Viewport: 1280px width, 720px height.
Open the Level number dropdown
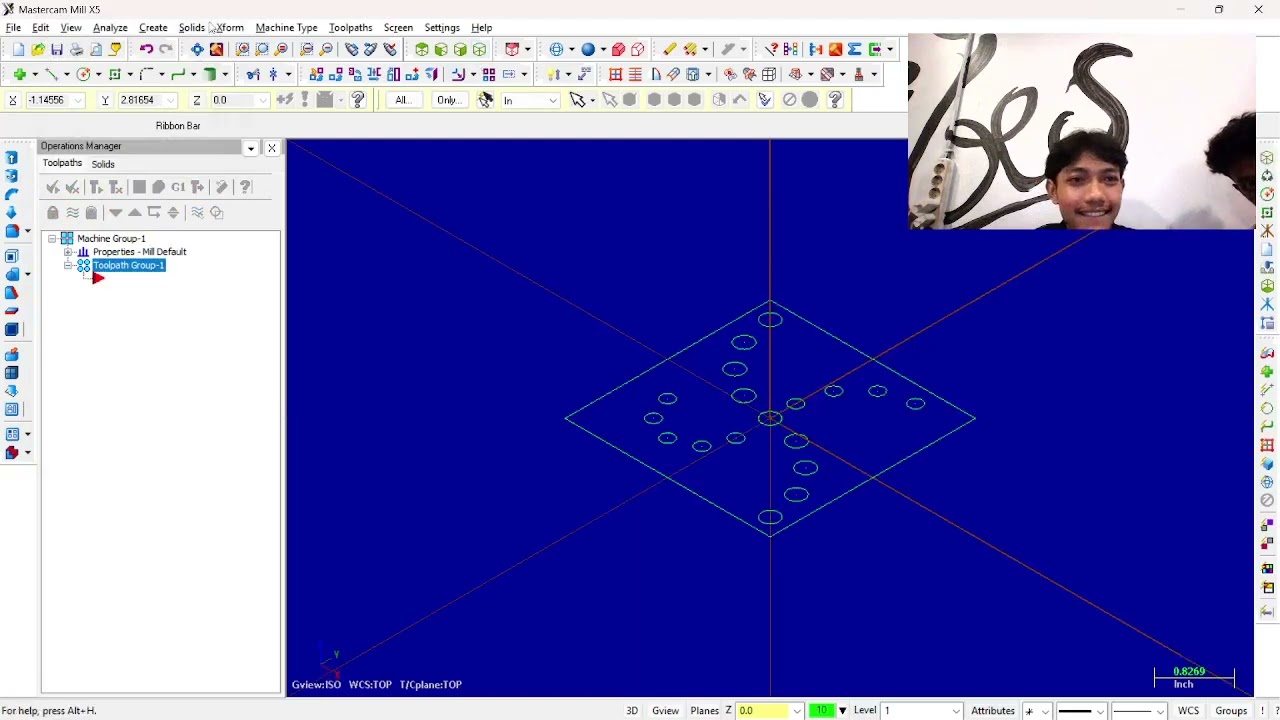(x=956, y=711)
